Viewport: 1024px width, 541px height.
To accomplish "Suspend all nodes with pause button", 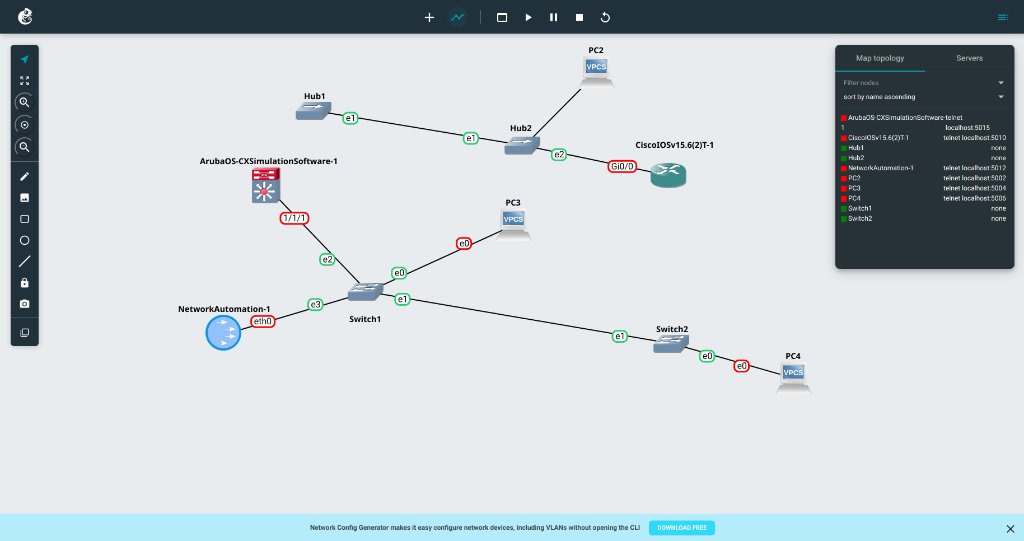I will [x=554, y=18].
